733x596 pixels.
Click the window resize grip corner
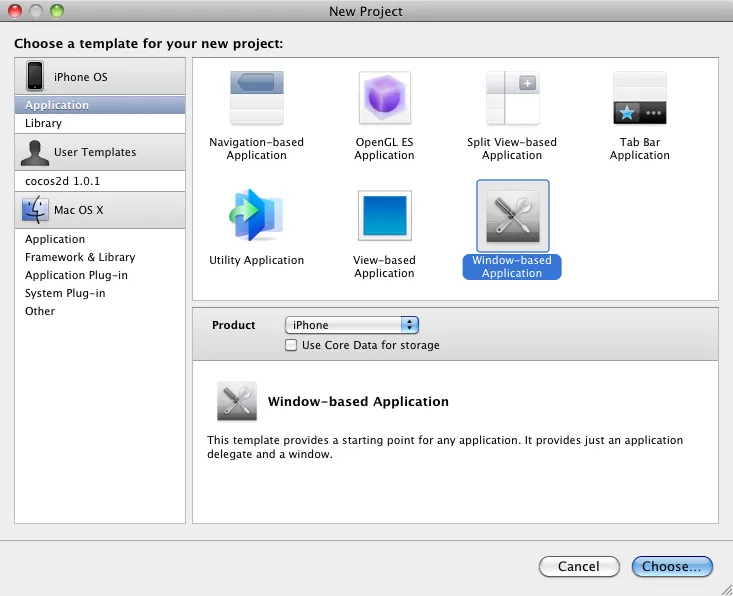pos(726,589)
